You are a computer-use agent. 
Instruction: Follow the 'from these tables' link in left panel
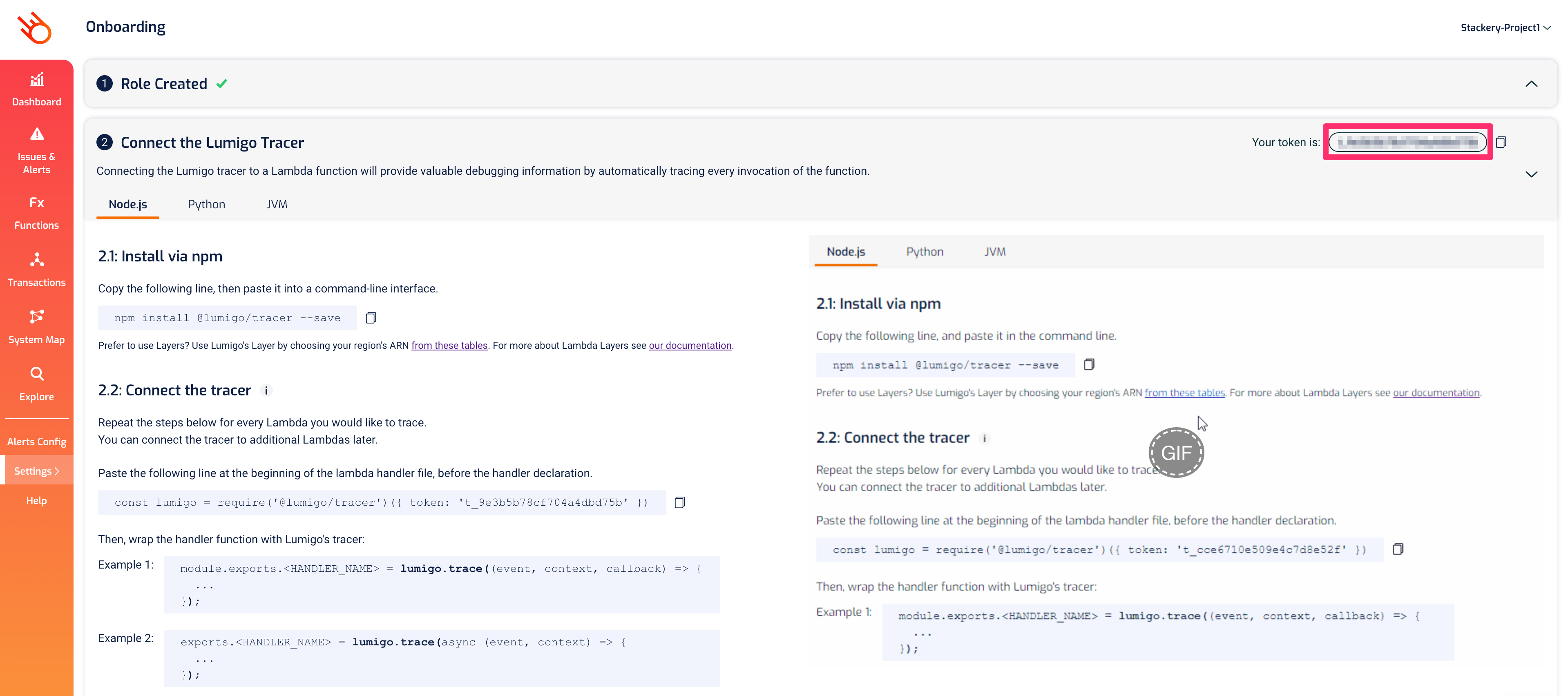[449, 346]
